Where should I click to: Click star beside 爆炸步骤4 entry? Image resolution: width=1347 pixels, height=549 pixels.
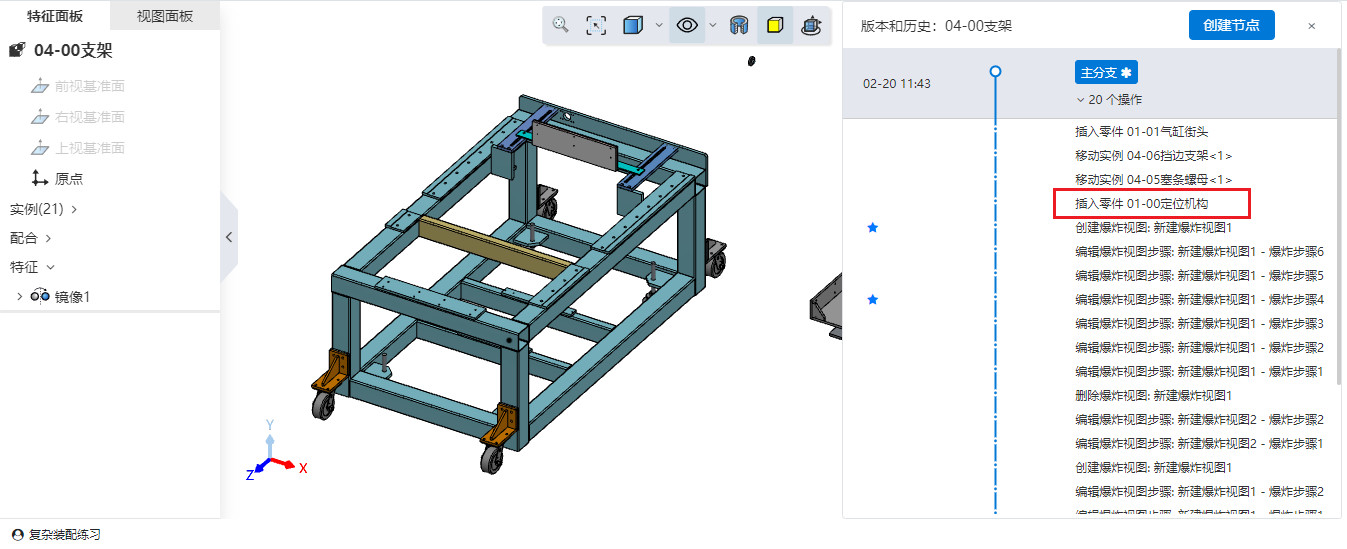(x=872, y=300)
